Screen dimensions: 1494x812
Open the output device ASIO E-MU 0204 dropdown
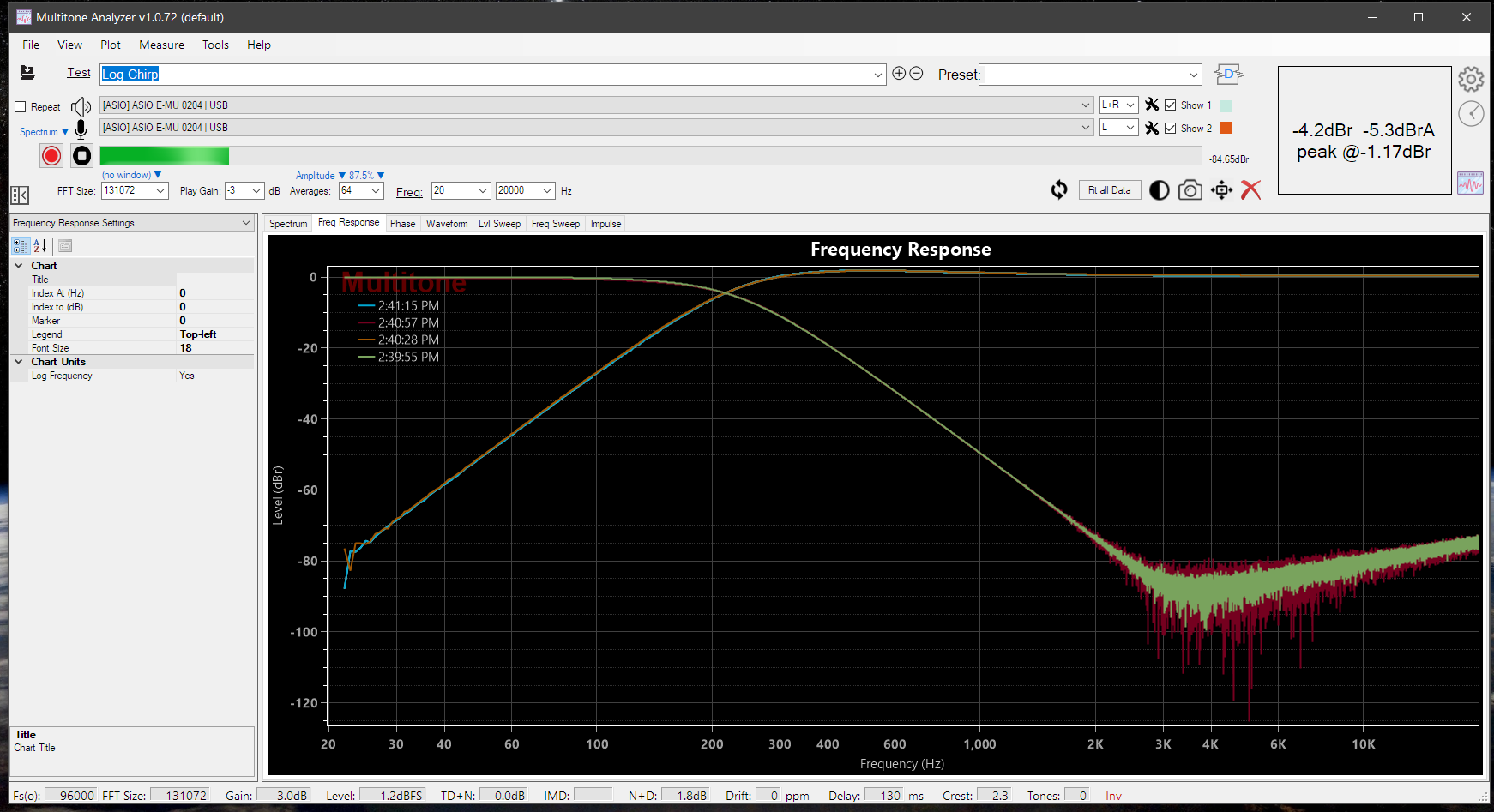pos(1086,105)
